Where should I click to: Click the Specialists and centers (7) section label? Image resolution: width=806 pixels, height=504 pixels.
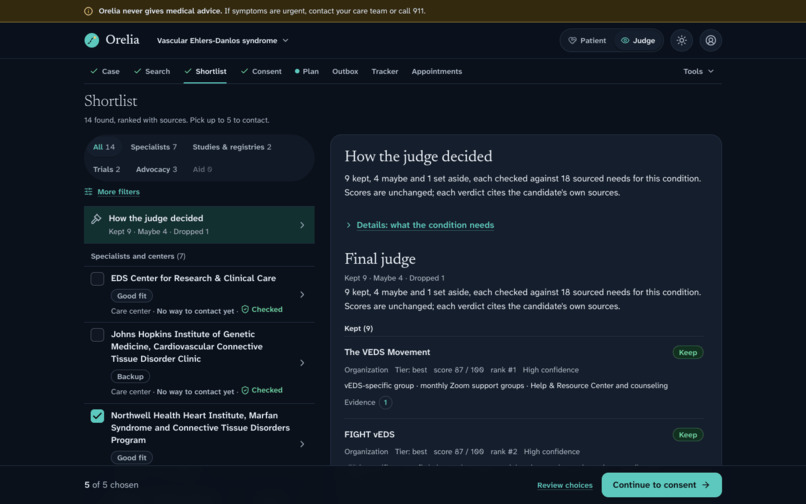[138, 256]
